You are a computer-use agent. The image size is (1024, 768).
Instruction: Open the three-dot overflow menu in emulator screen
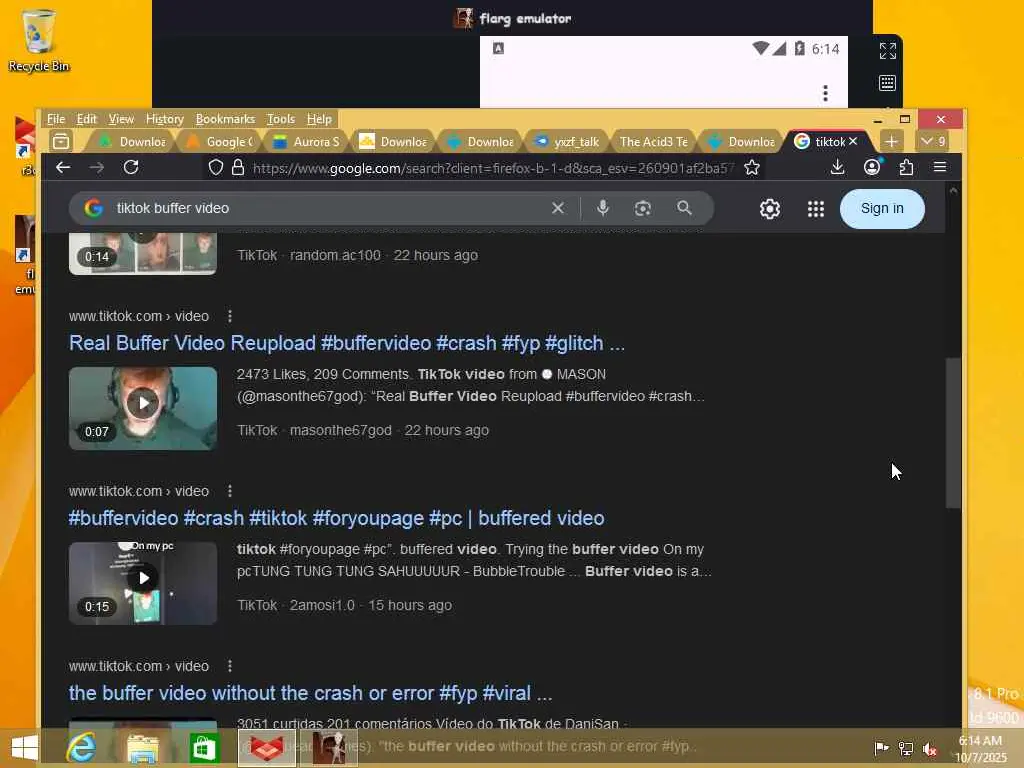[x=825, y=93]
